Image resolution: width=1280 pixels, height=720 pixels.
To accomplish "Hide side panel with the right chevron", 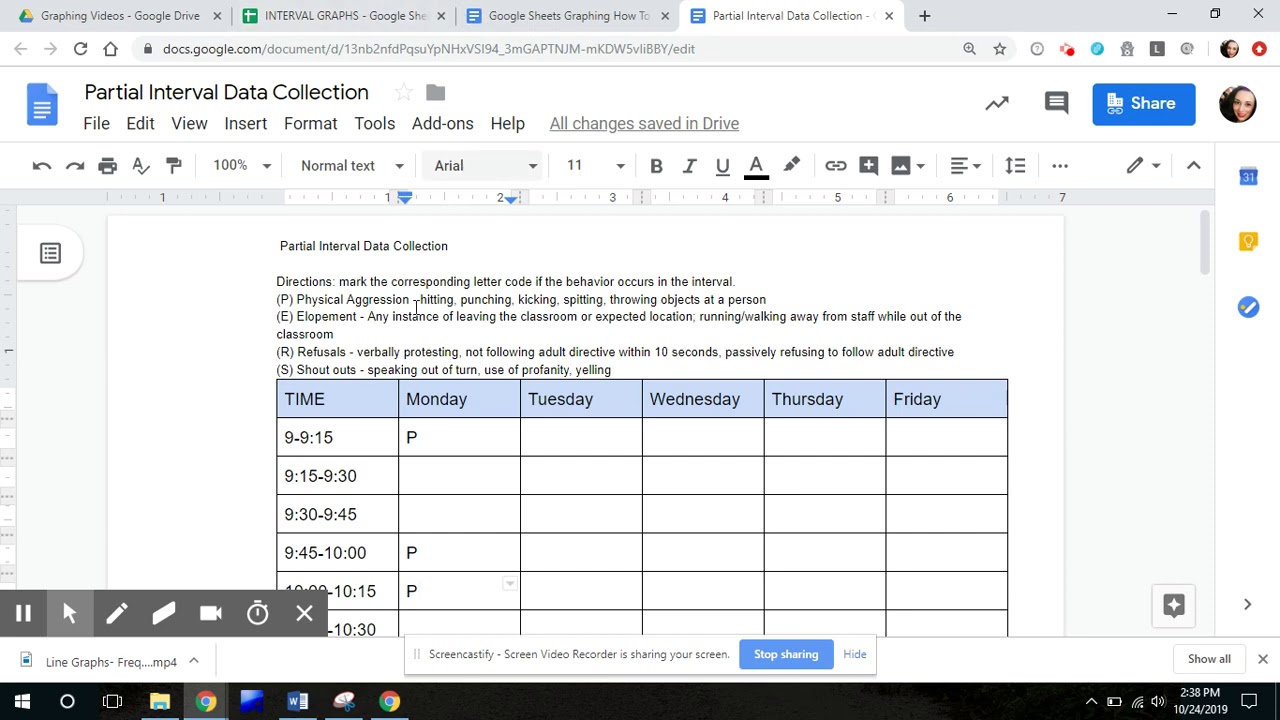I will 1247,605.
